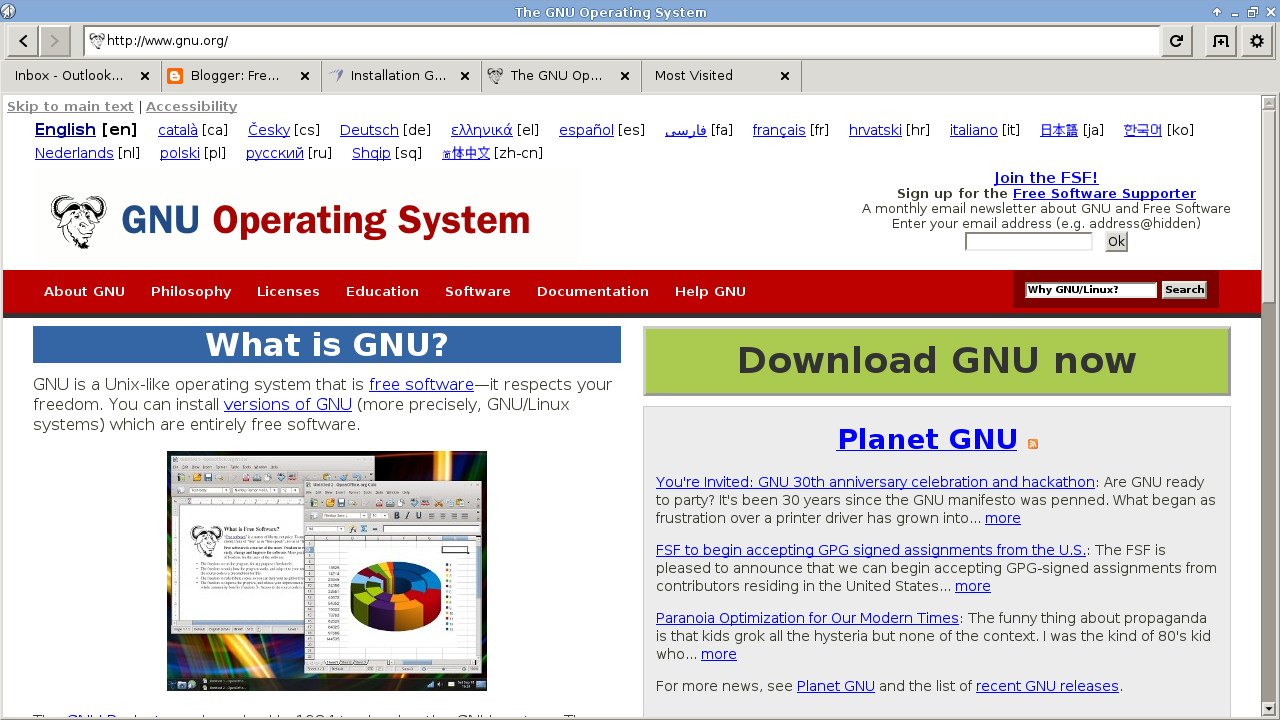The image size is (1280, 720).
Task: Click the Planet GNU RSS feed icon
Action: click(1033, 444)
